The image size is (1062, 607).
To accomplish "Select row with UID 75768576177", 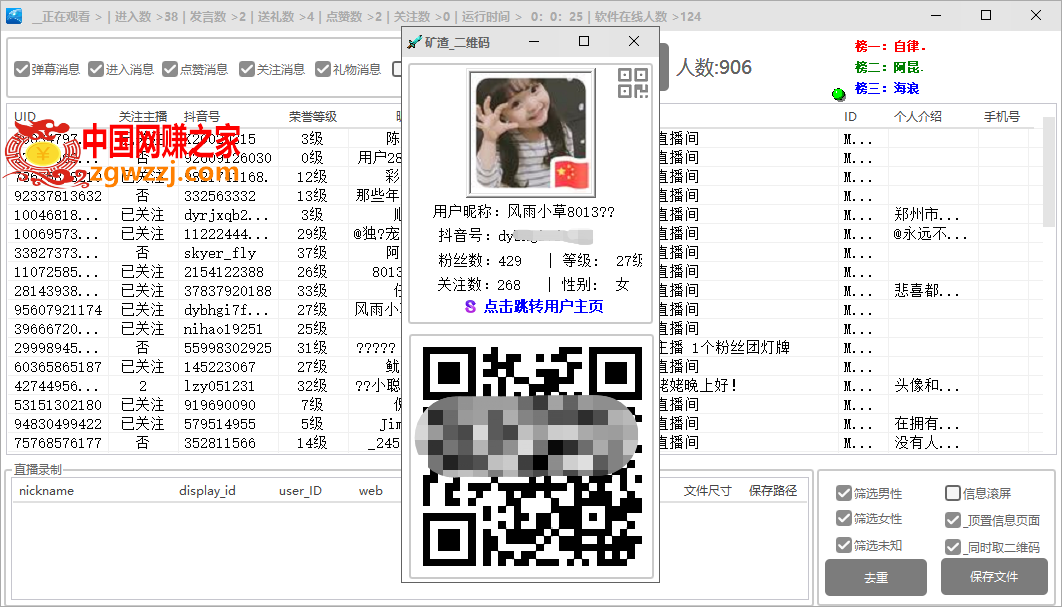I will [58, 442].
